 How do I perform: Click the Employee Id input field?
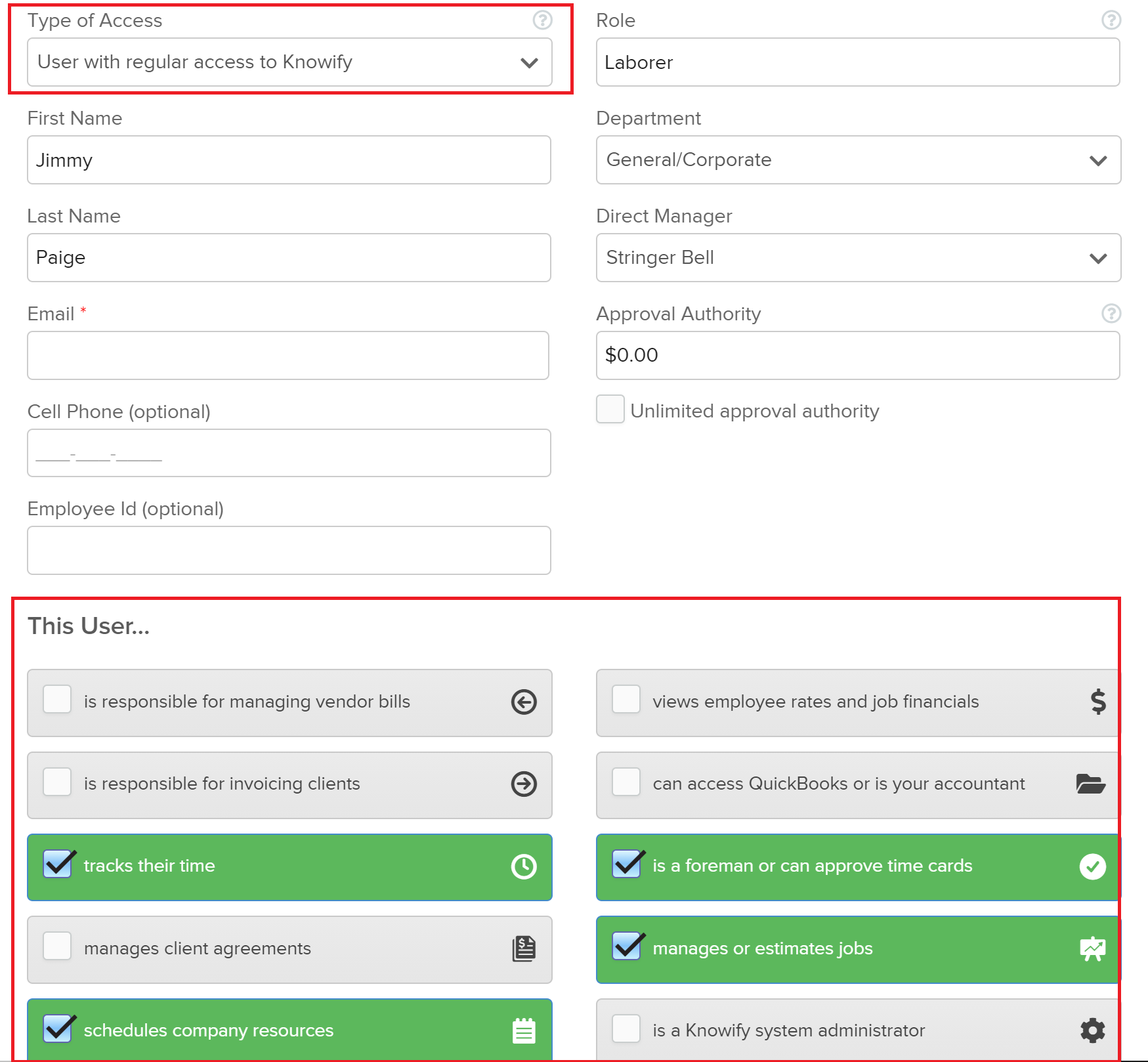289,551
